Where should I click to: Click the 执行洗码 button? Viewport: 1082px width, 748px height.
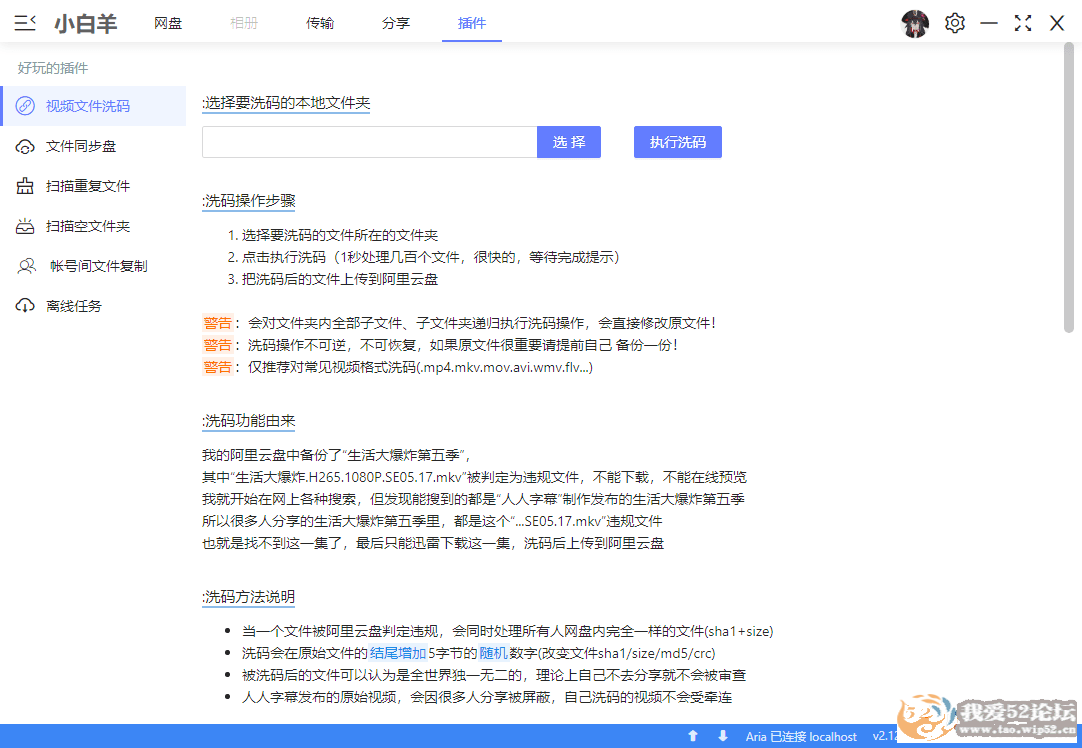[x=678, y=142]
